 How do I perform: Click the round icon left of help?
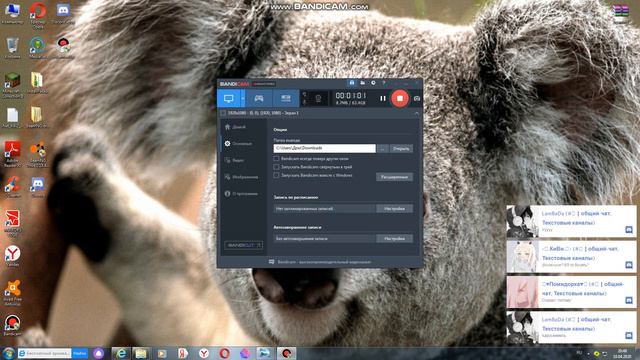(x=373, y=83)
